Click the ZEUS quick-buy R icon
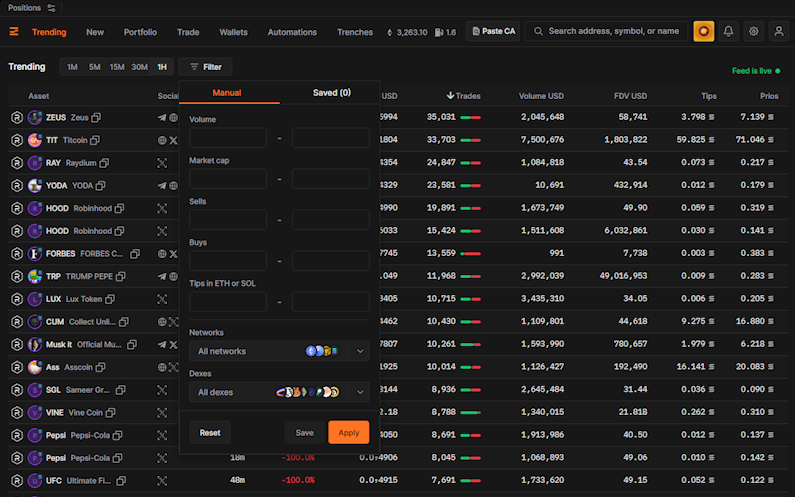Image resolution: width=795 pixels, height=497 pixels. coord(17,117)
